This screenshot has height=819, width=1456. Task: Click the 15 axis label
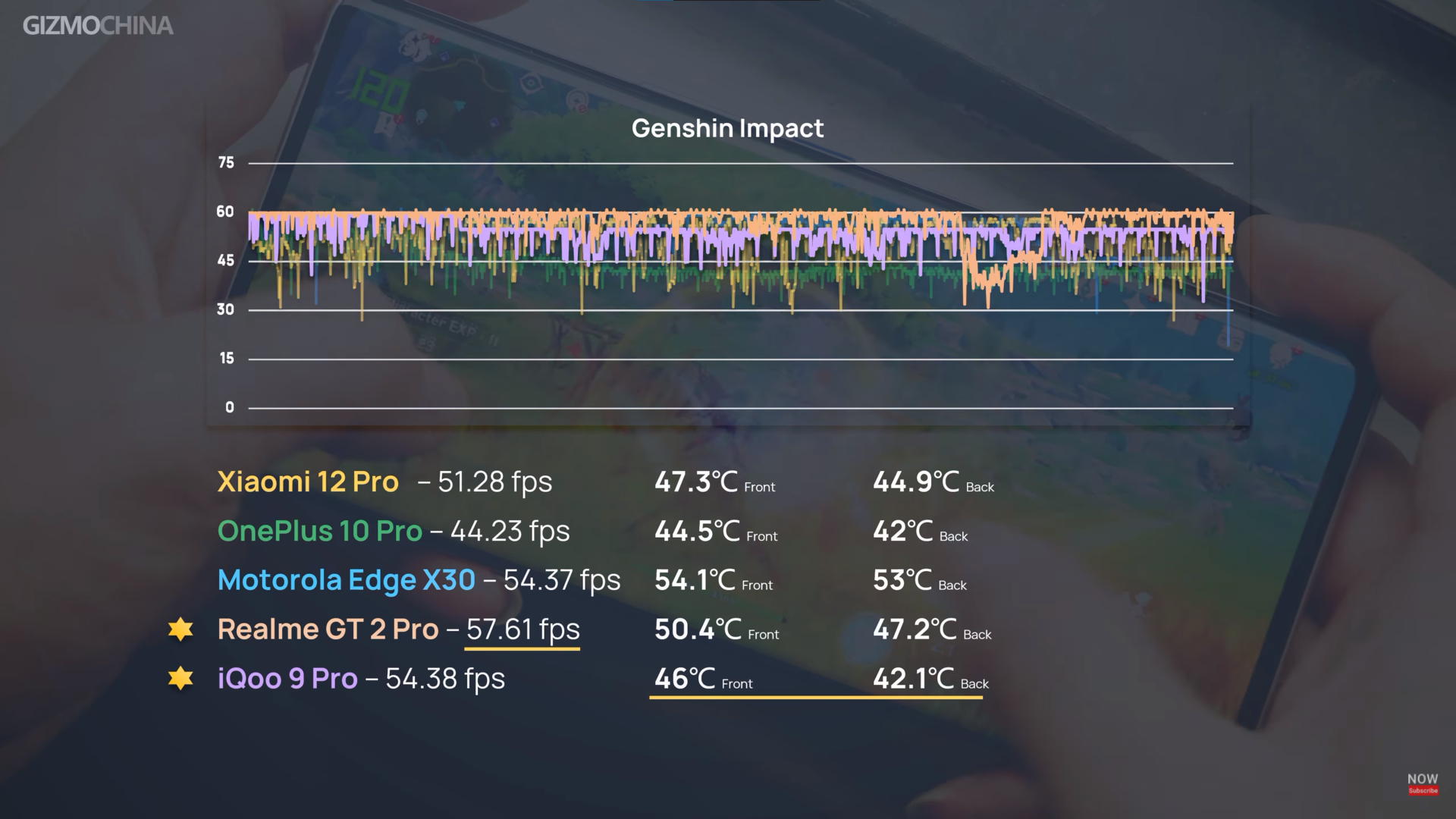227,359
